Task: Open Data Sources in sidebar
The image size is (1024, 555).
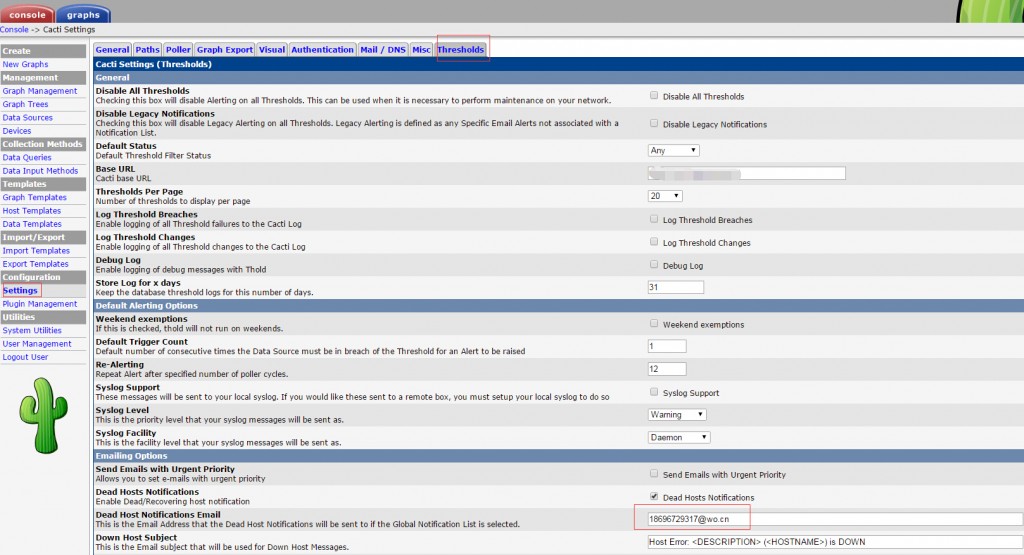Action: click(27, 118)
